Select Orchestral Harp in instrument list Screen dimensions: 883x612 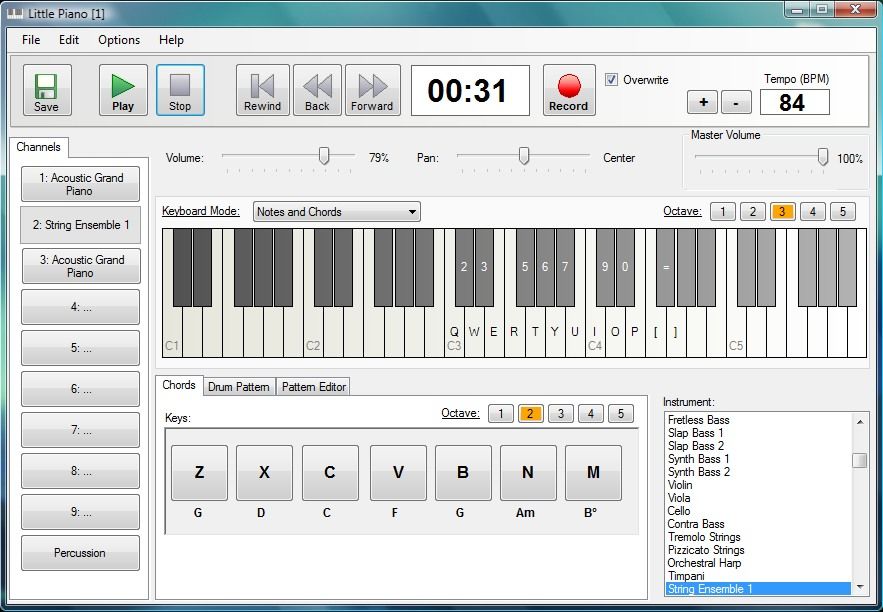click(705, 563)
